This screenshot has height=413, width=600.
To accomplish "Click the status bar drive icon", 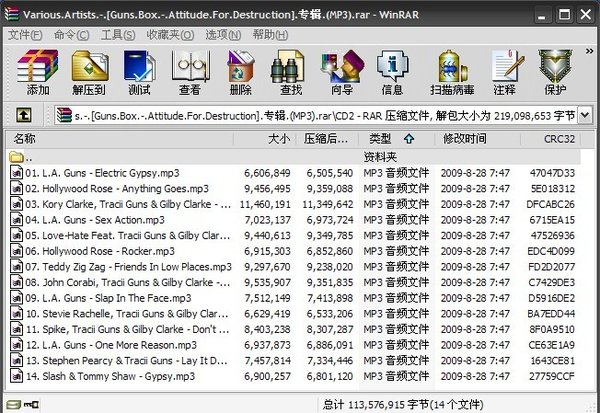I will (x=14, y=404).
